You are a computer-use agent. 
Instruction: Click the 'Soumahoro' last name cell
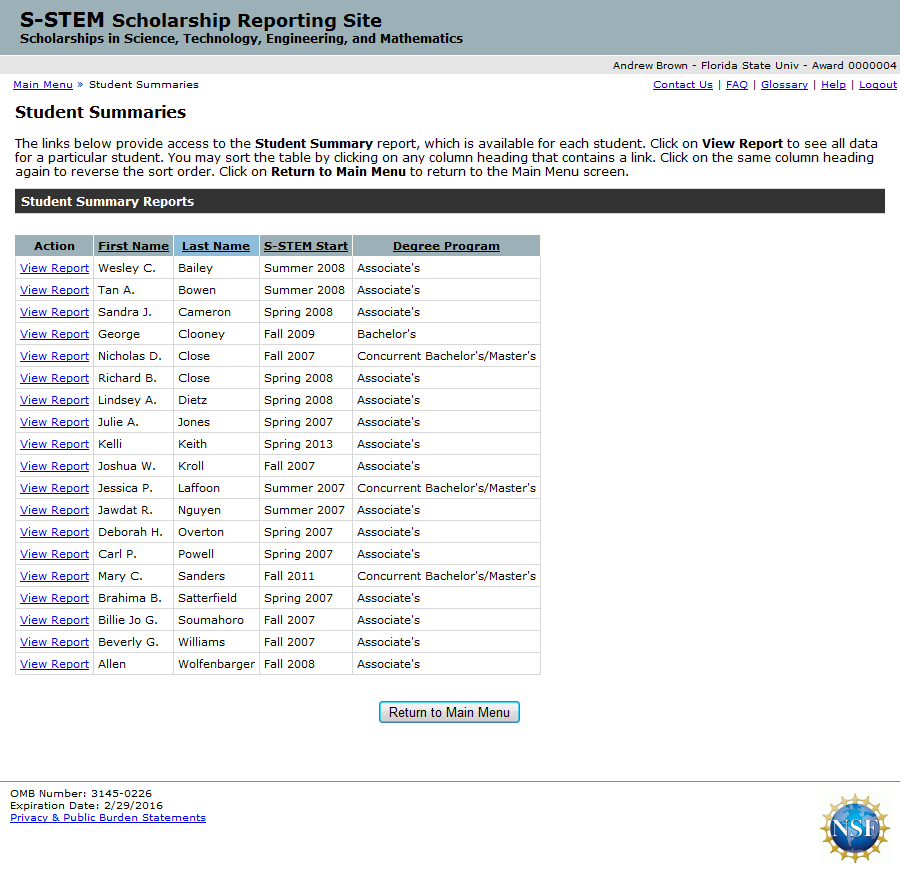(216, 620)
